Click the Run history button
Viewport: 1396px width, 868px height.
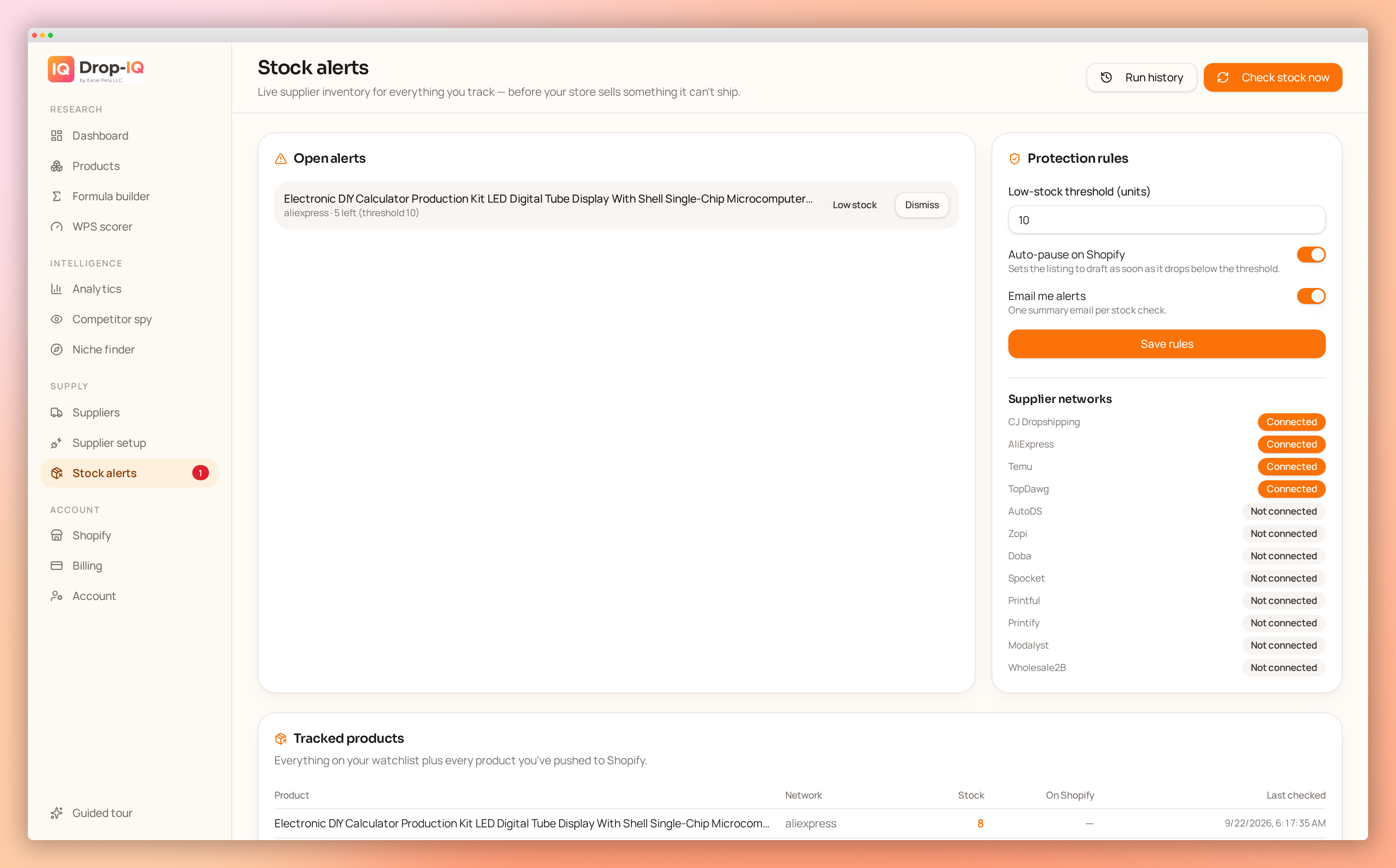click(1141, 77)
